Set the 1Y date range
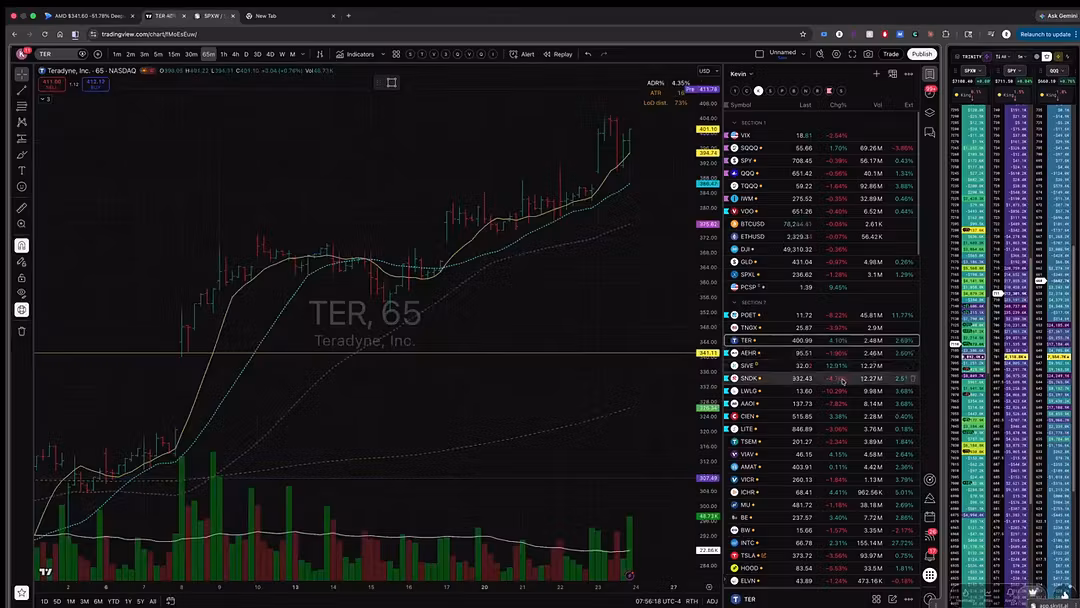 (128, 601)
